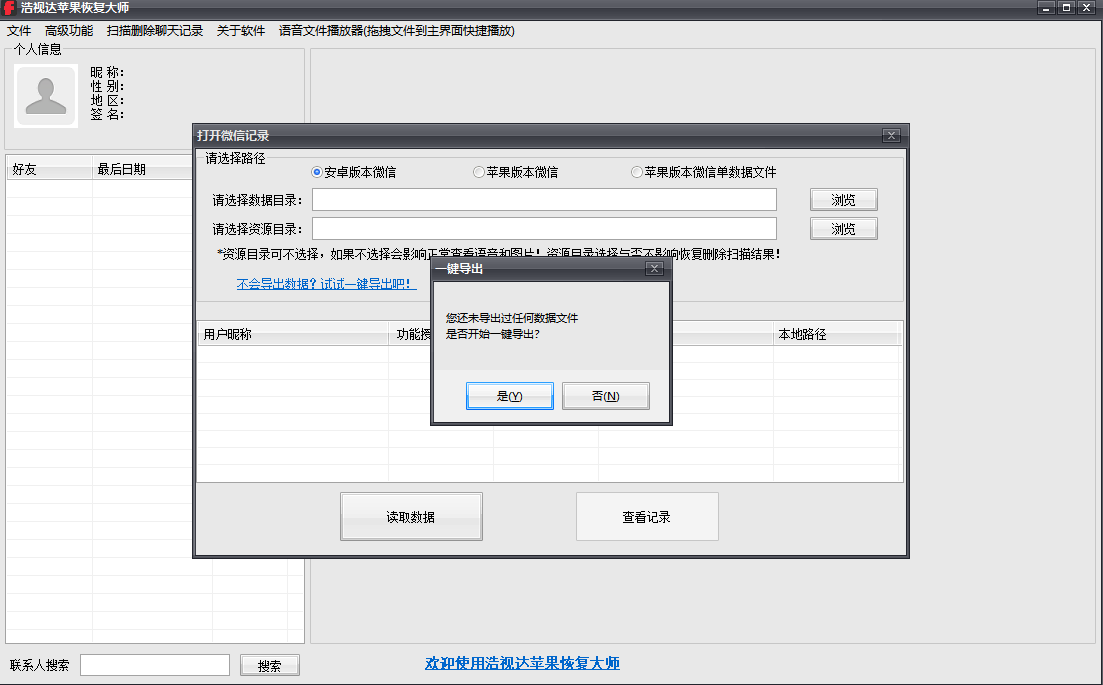Click the app logo icon in title bar

click(x=8, y=8)
